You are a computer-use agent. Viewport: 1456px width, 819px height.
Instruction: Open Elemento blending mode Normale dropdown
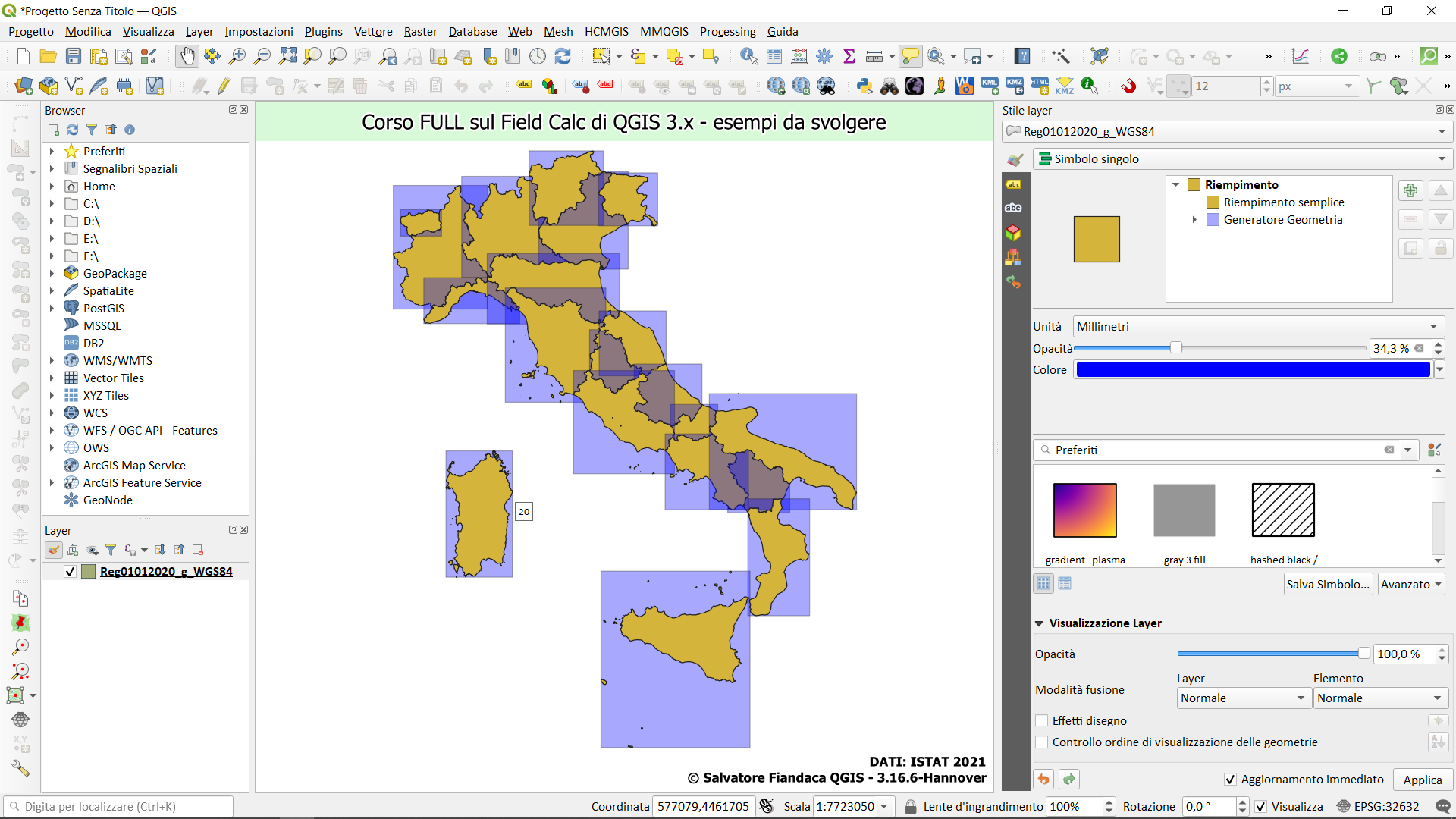[x=1379, y=698]
